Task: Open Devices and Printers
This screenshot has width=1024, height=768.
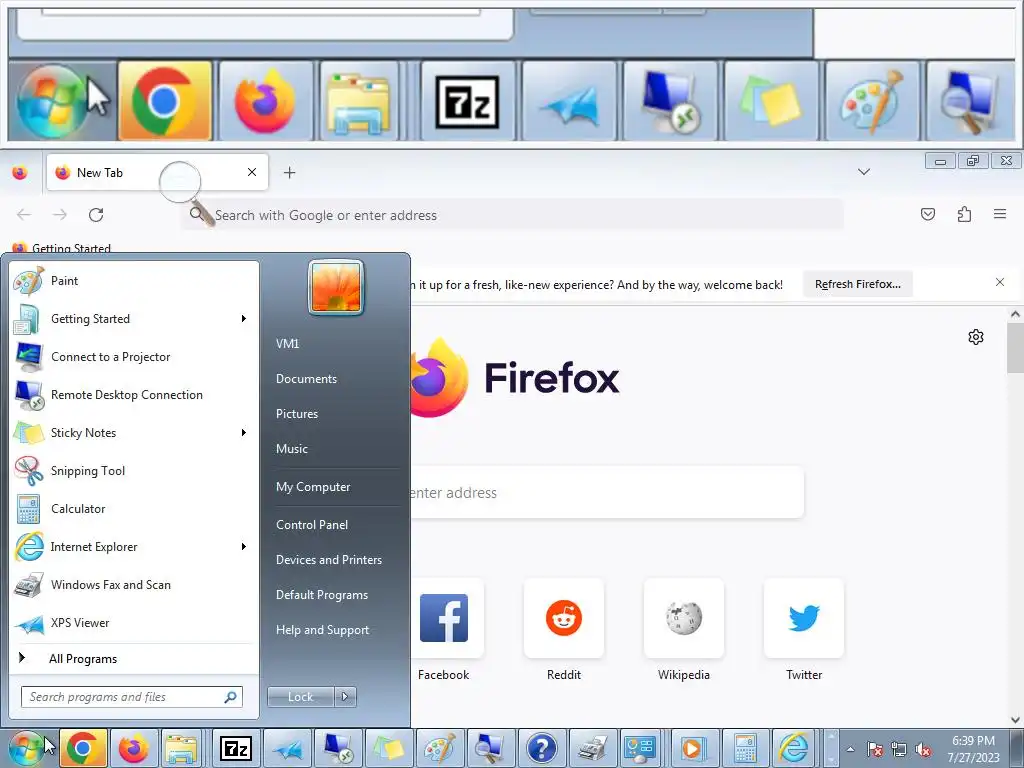Action: coord(328,560)
